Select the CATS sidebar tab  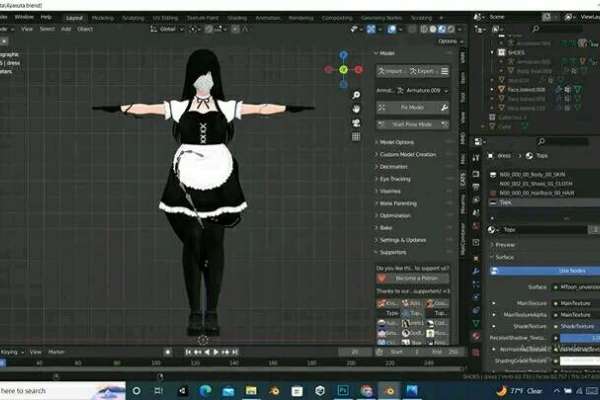[463, 179]
